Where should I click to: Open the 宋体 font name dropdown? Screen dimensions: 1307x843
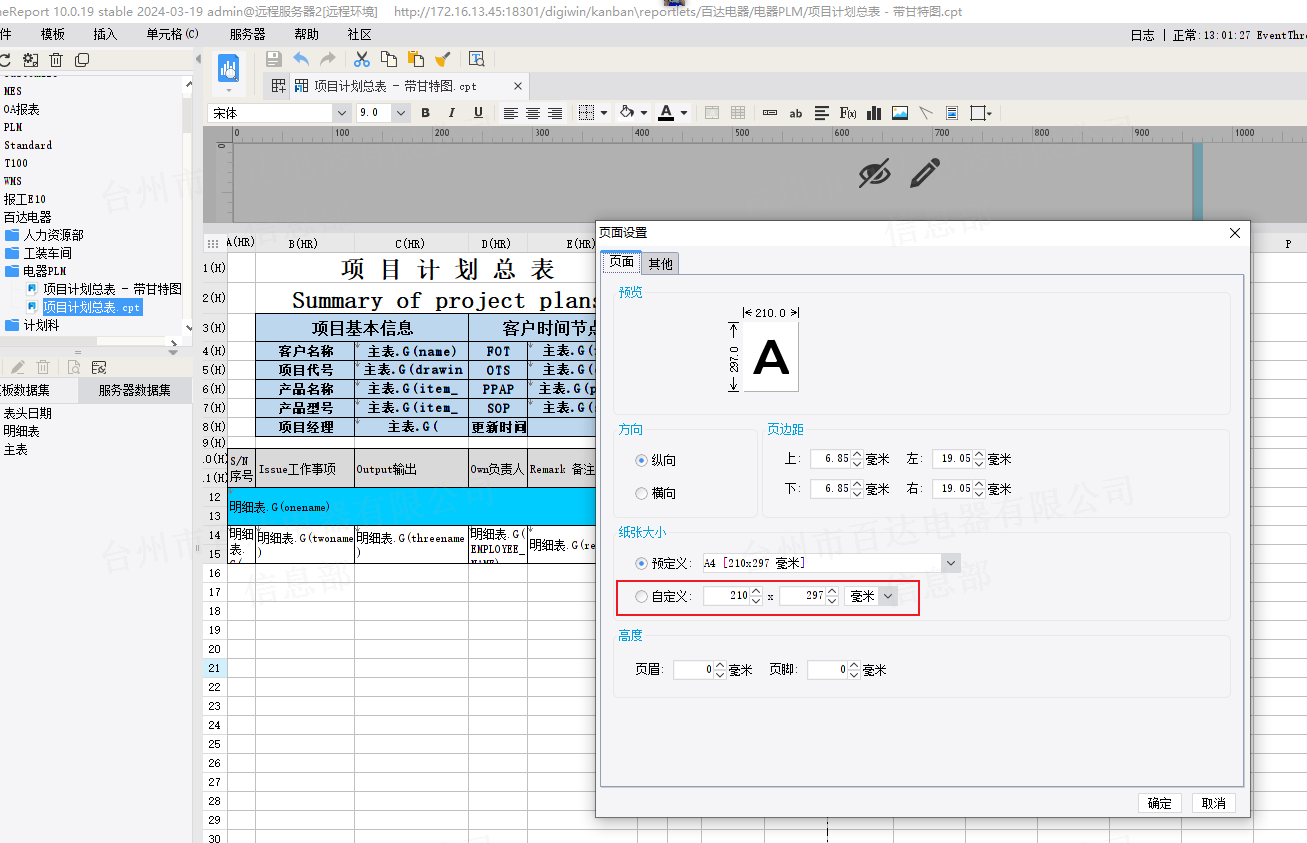[x=340, y=113]
